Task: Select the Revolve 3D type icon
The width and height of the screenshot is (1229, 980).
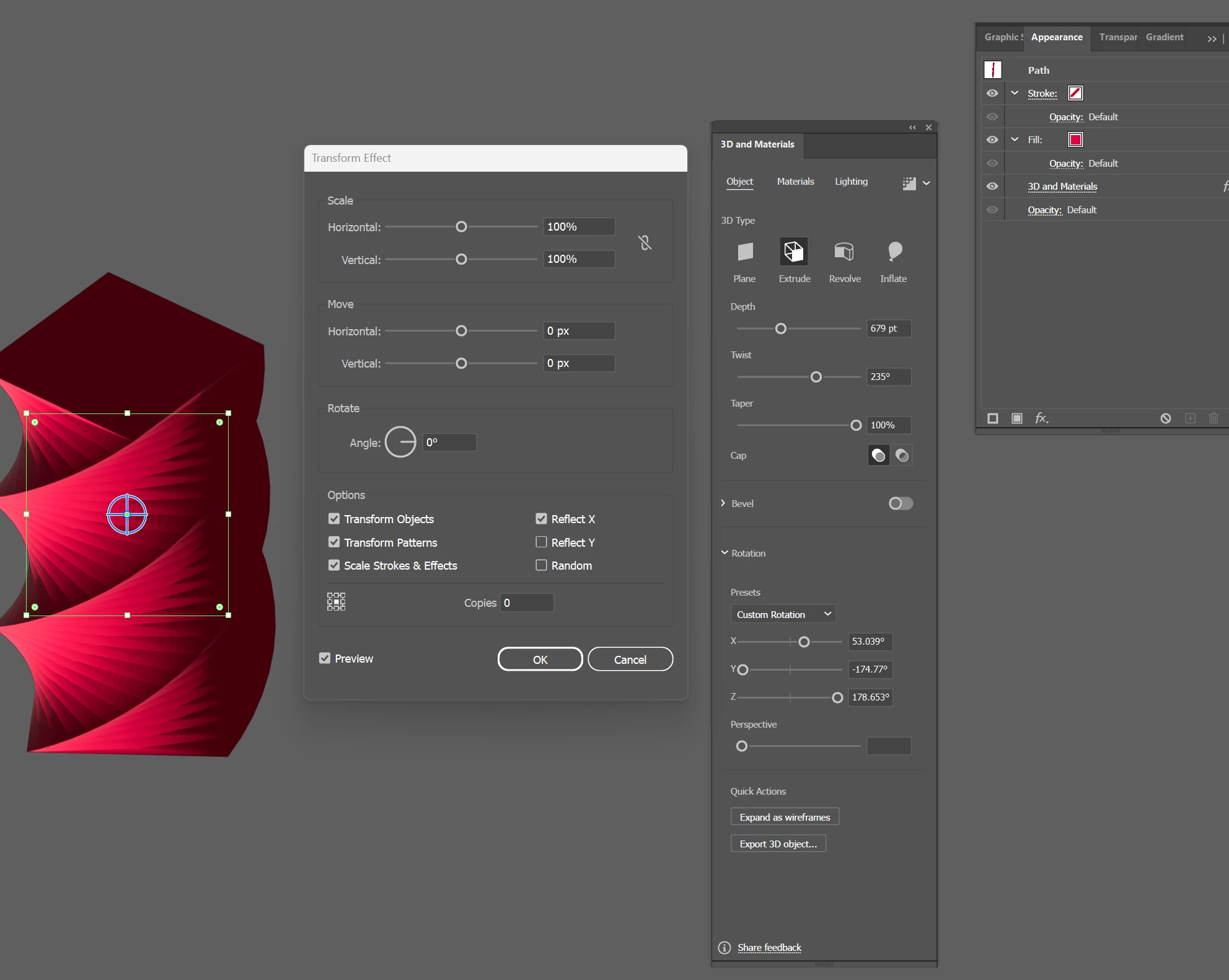Action: point(844,252)
